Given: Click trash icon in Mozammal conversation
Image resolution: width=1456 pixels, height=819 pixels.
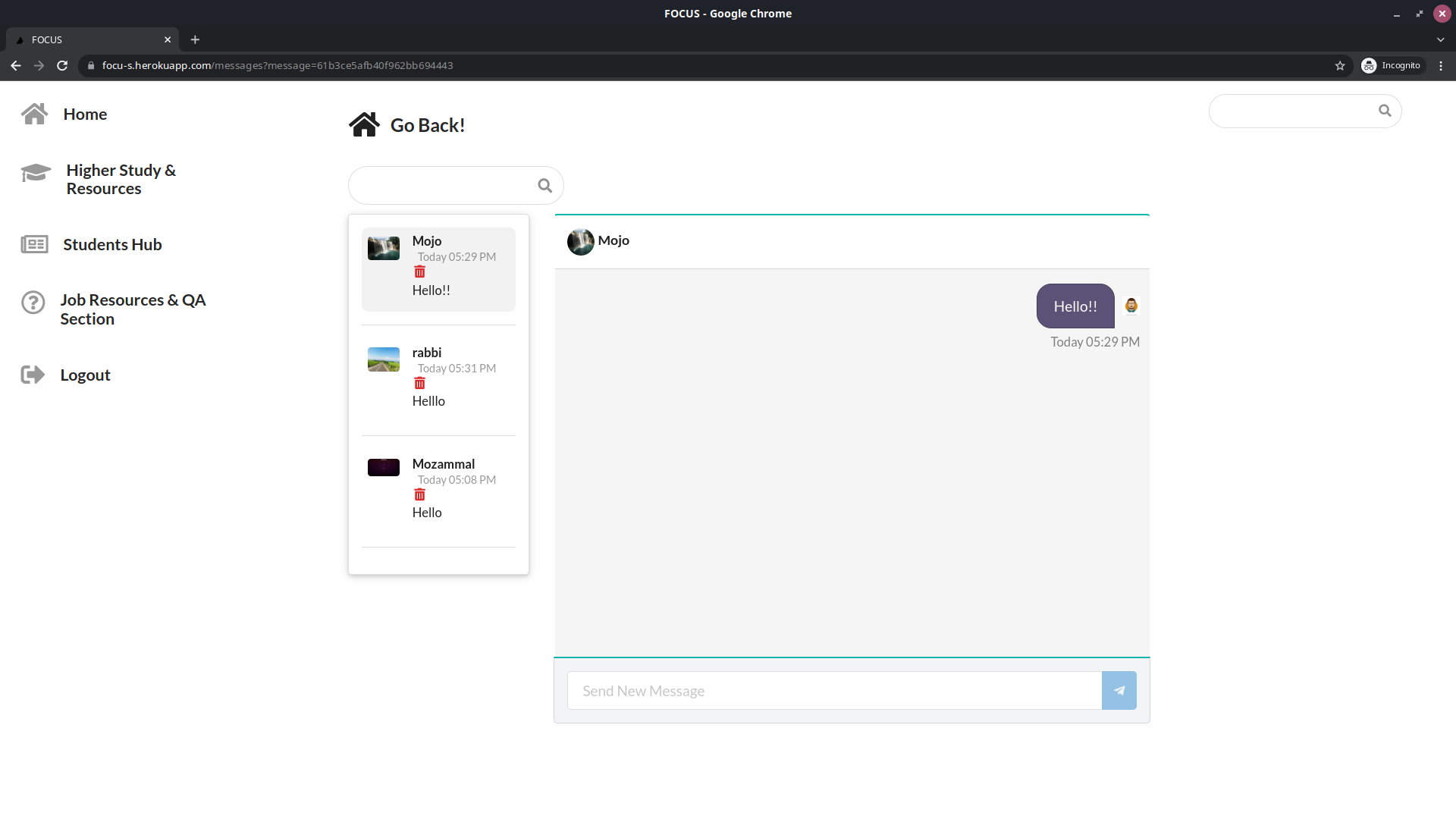Looking at the screenshot, I should tap(419, 495).
